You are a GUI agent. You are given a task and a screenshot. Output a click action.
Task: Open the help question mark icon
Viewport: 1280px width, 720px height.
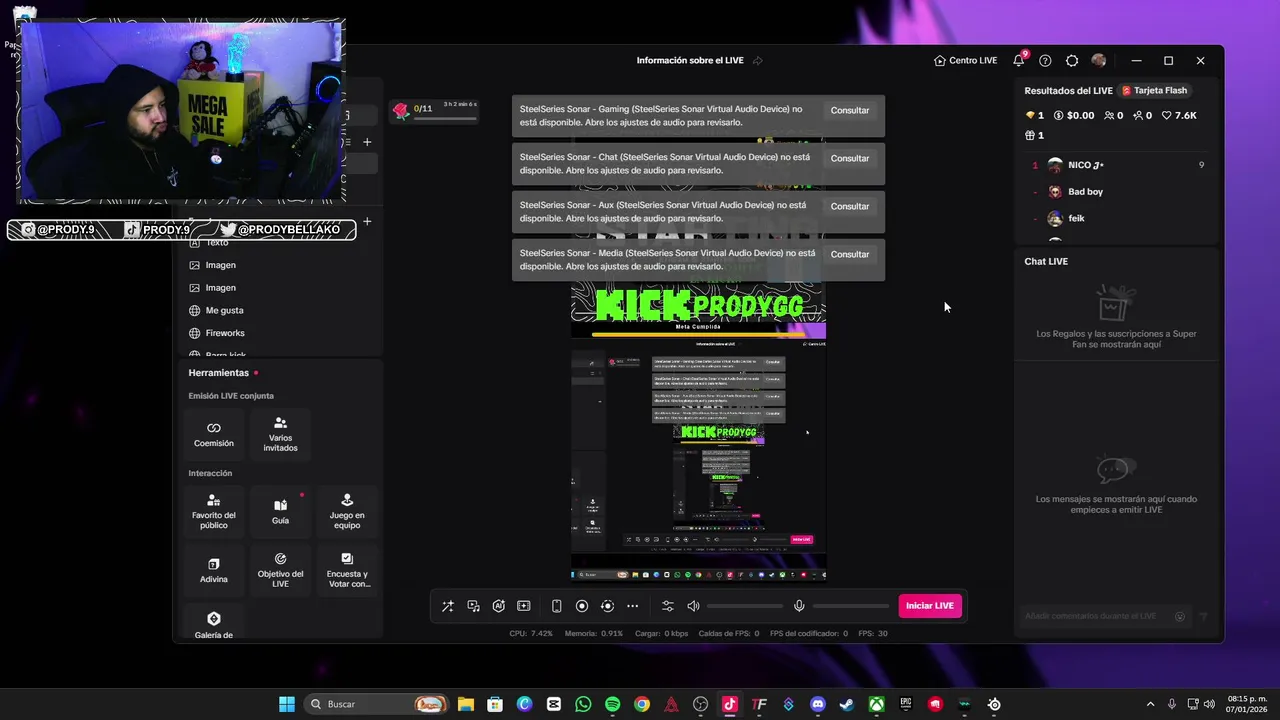pyautogui.click(x=1045, y=60)
